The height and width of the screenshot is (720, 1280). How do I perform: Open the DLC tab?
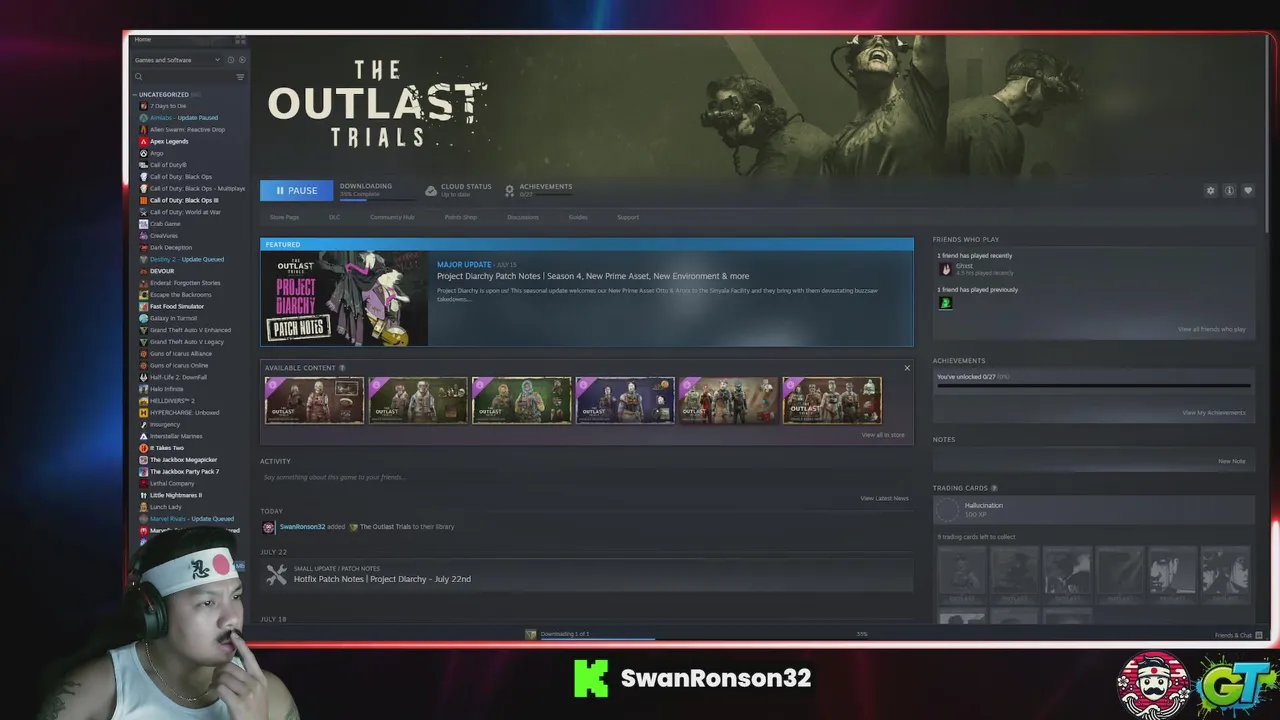click(x=335, y=217)
